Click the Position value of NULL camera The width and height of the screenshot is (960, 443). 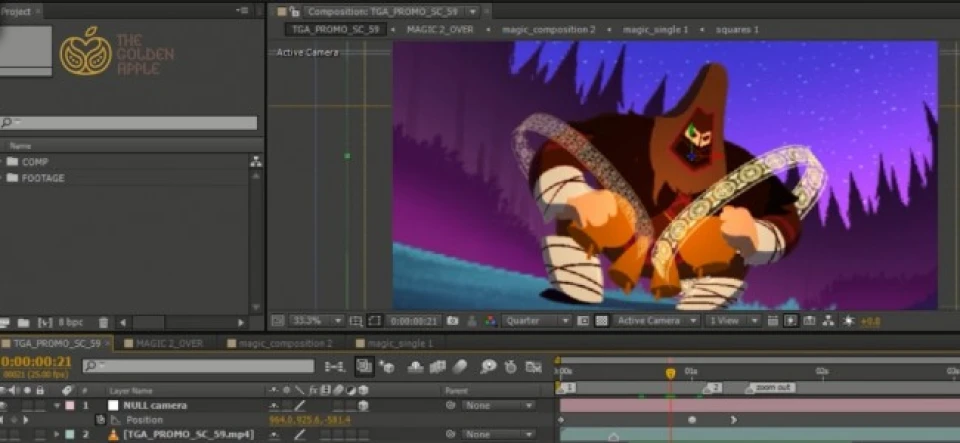310,420
